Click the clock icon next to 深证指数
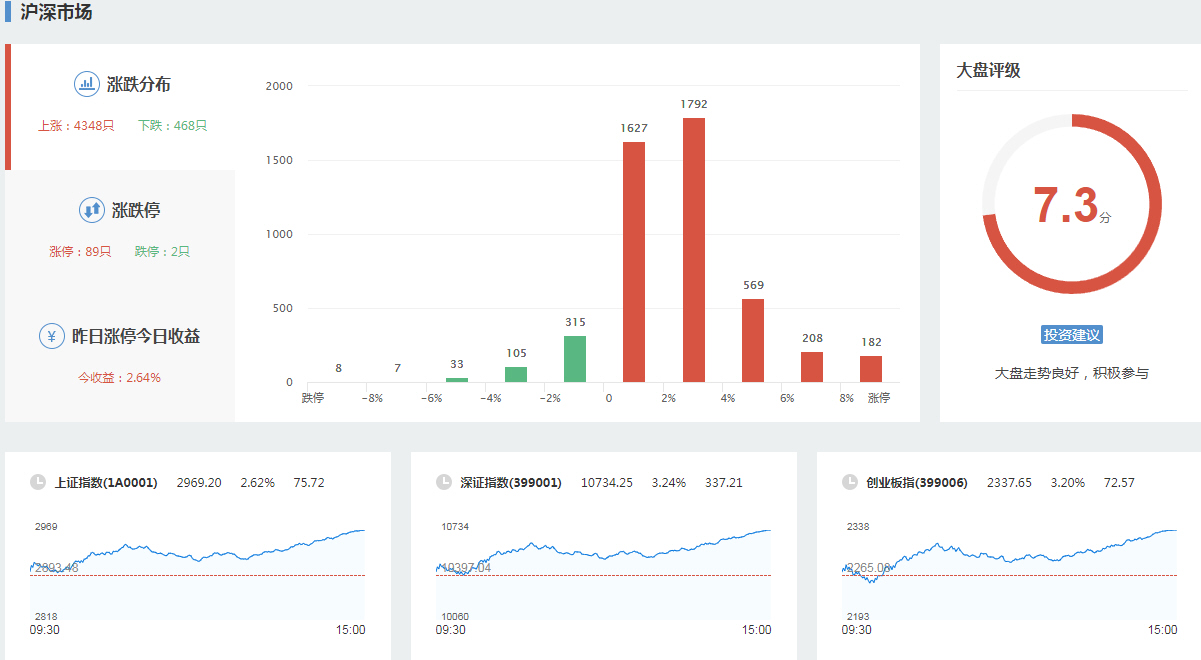Viewport: 1201px width, 660px height. point(444,482)
